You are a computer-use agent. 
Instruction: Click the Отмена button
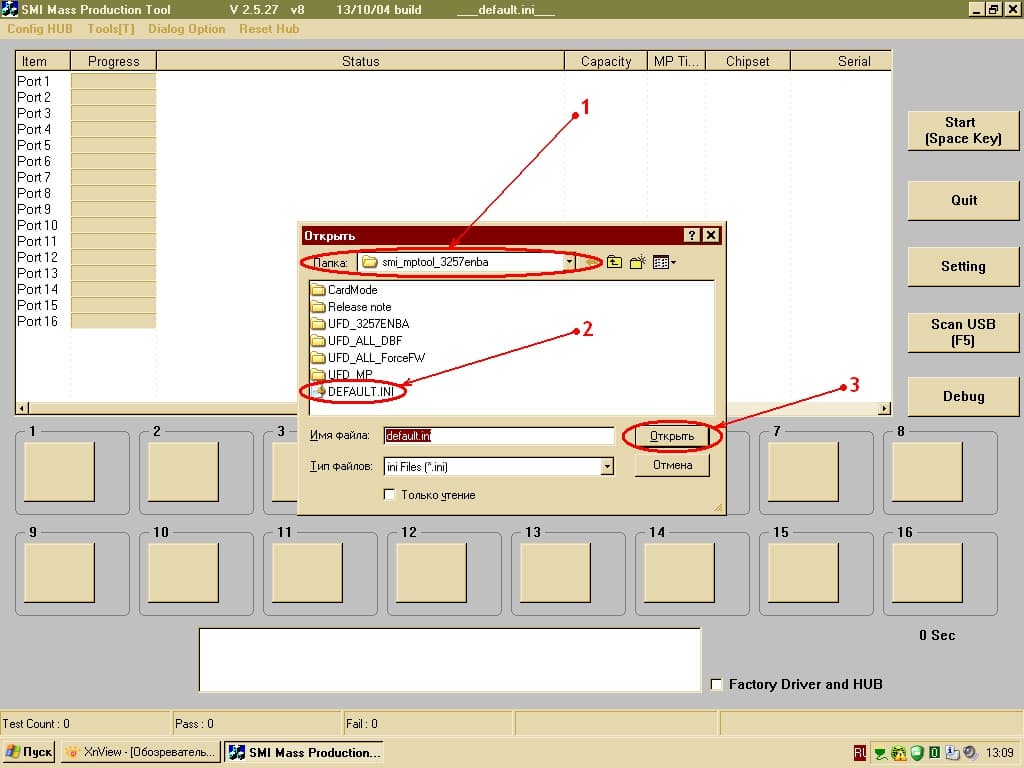click(x=672, y=465)
